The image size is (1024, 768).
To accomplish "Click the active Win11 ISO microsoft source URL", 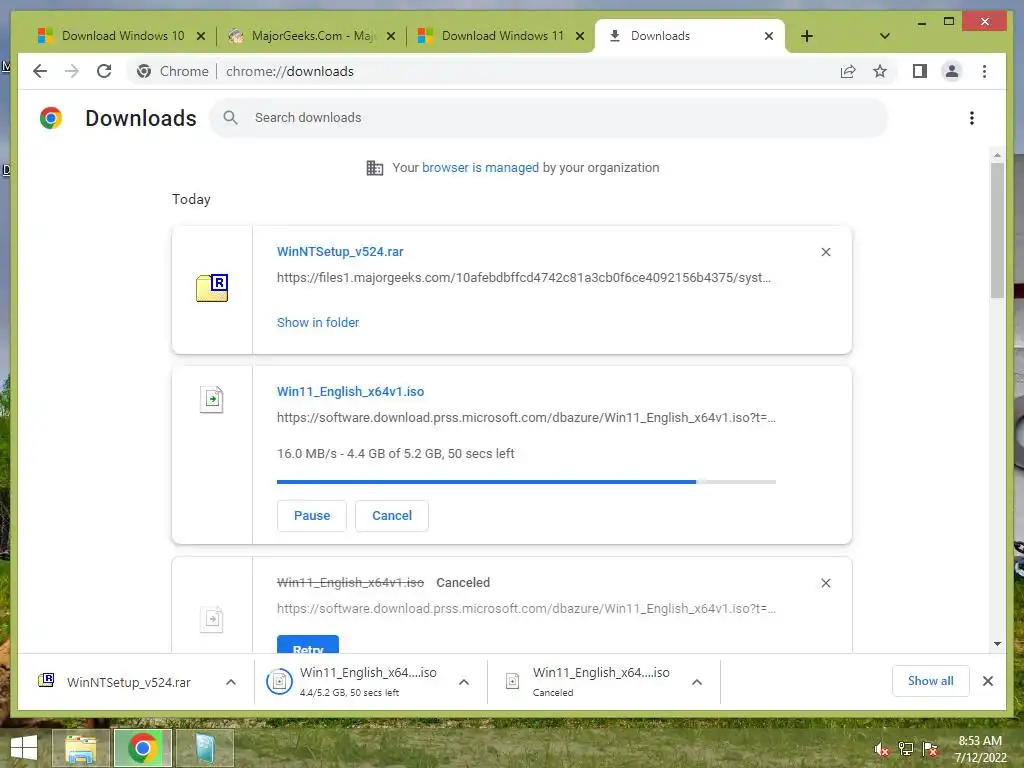I will click(526, 417).
